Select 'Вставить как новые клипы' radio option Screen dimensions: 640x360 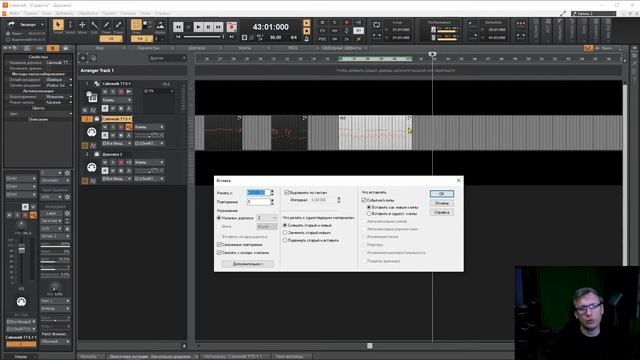click(369, 207)
